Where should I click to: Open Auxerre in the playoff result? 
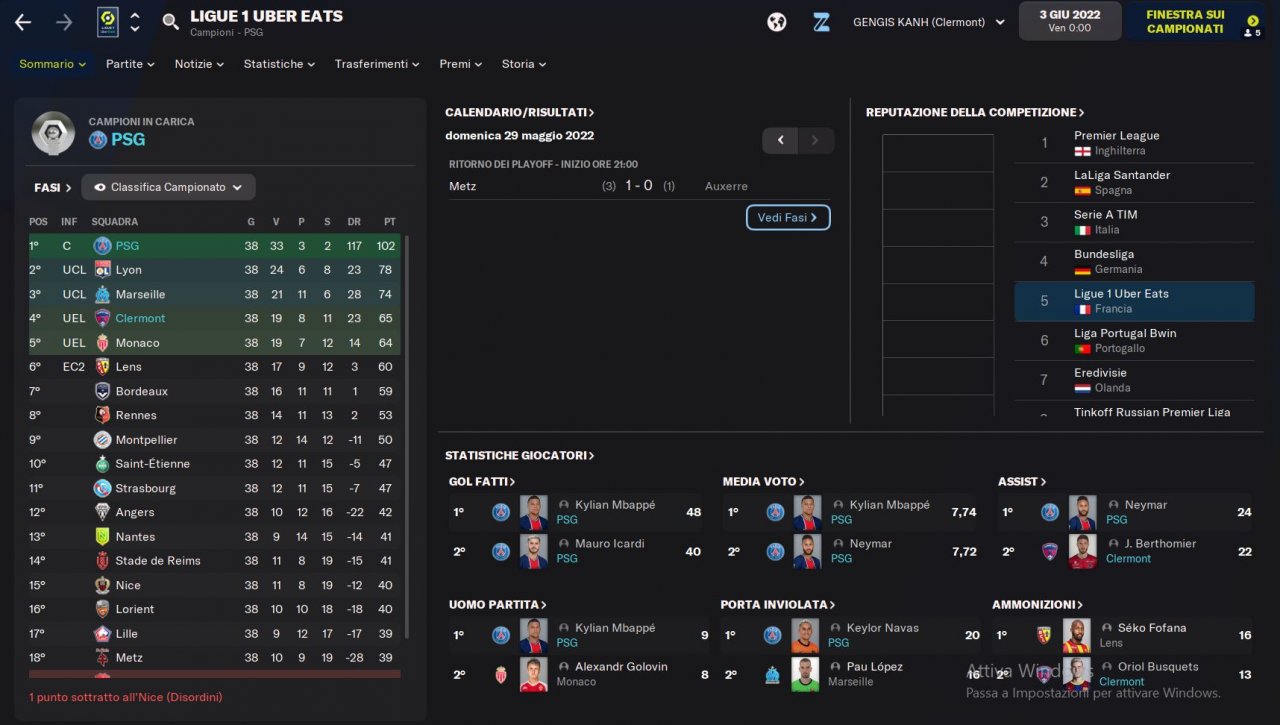(x=726, y=186)
